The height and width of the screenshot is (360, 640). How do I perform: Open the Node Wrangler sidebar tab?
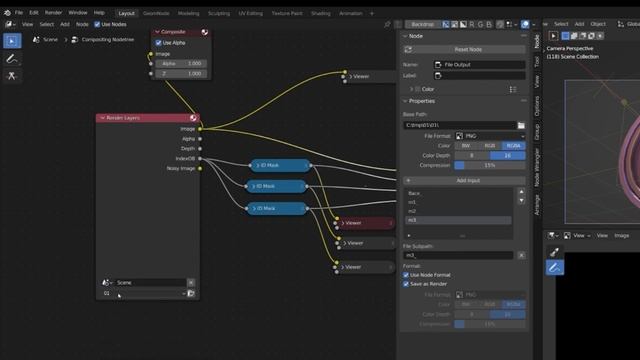[537, 168]
